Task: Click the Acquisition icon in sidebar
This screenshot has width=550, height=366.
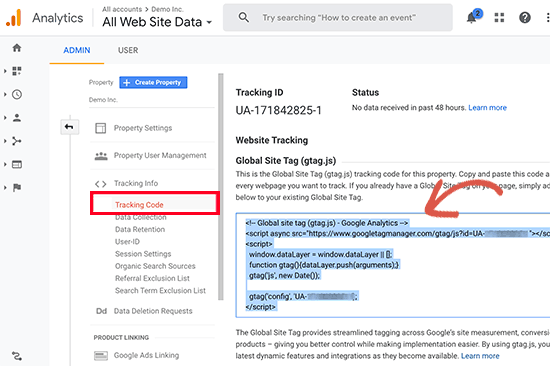Action: click(17, 141)
